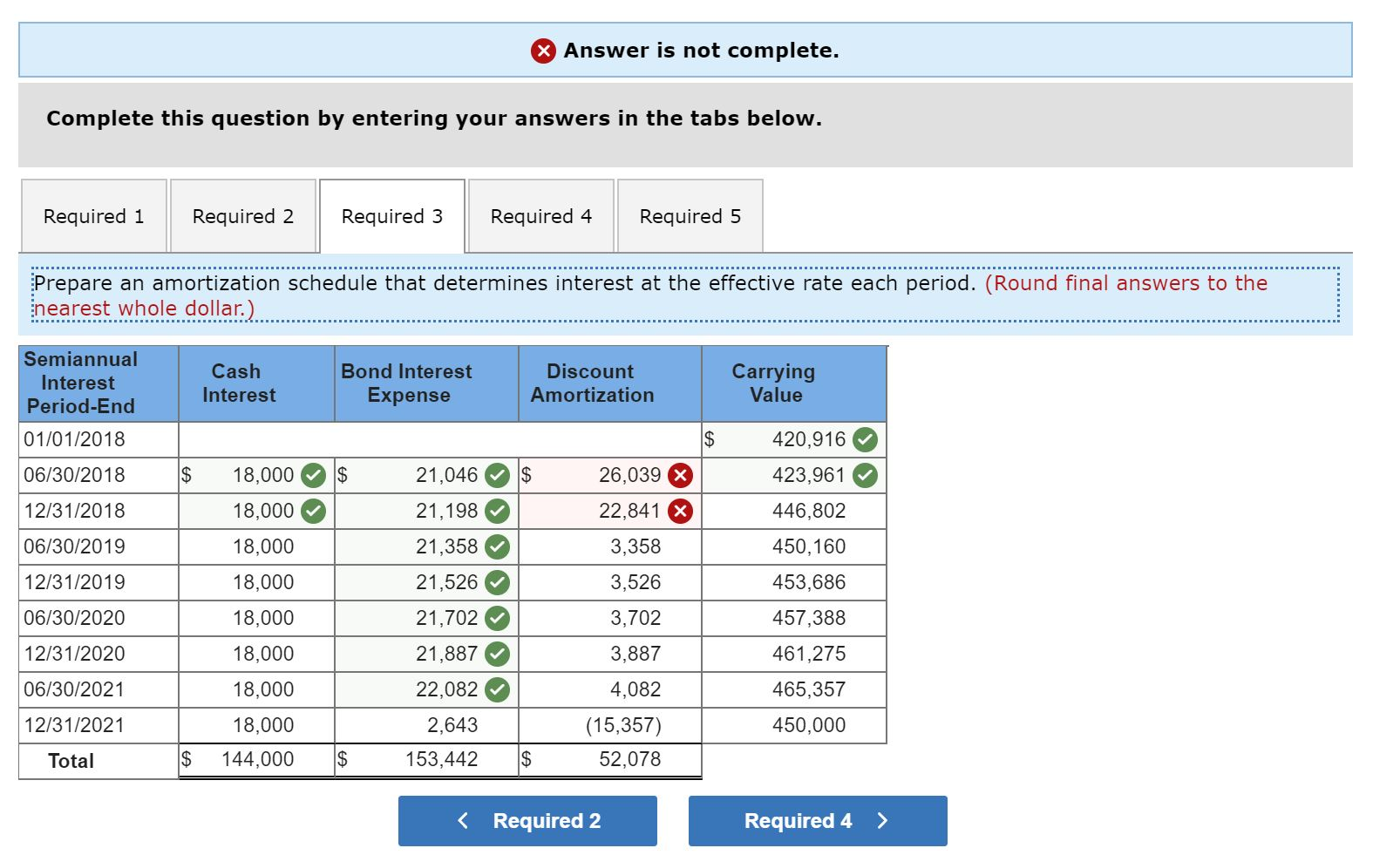Click the period-end date 12/31/2018
Viewport: 1400px width, 855px height.
click(75, 511)
